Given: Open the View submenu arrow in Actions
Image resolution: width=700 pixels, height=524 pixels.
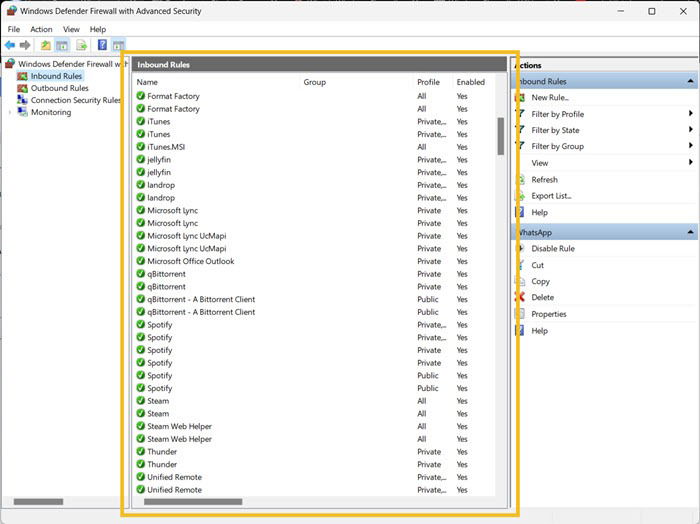Looking at the screenshot, I should (x=690, y=162).
